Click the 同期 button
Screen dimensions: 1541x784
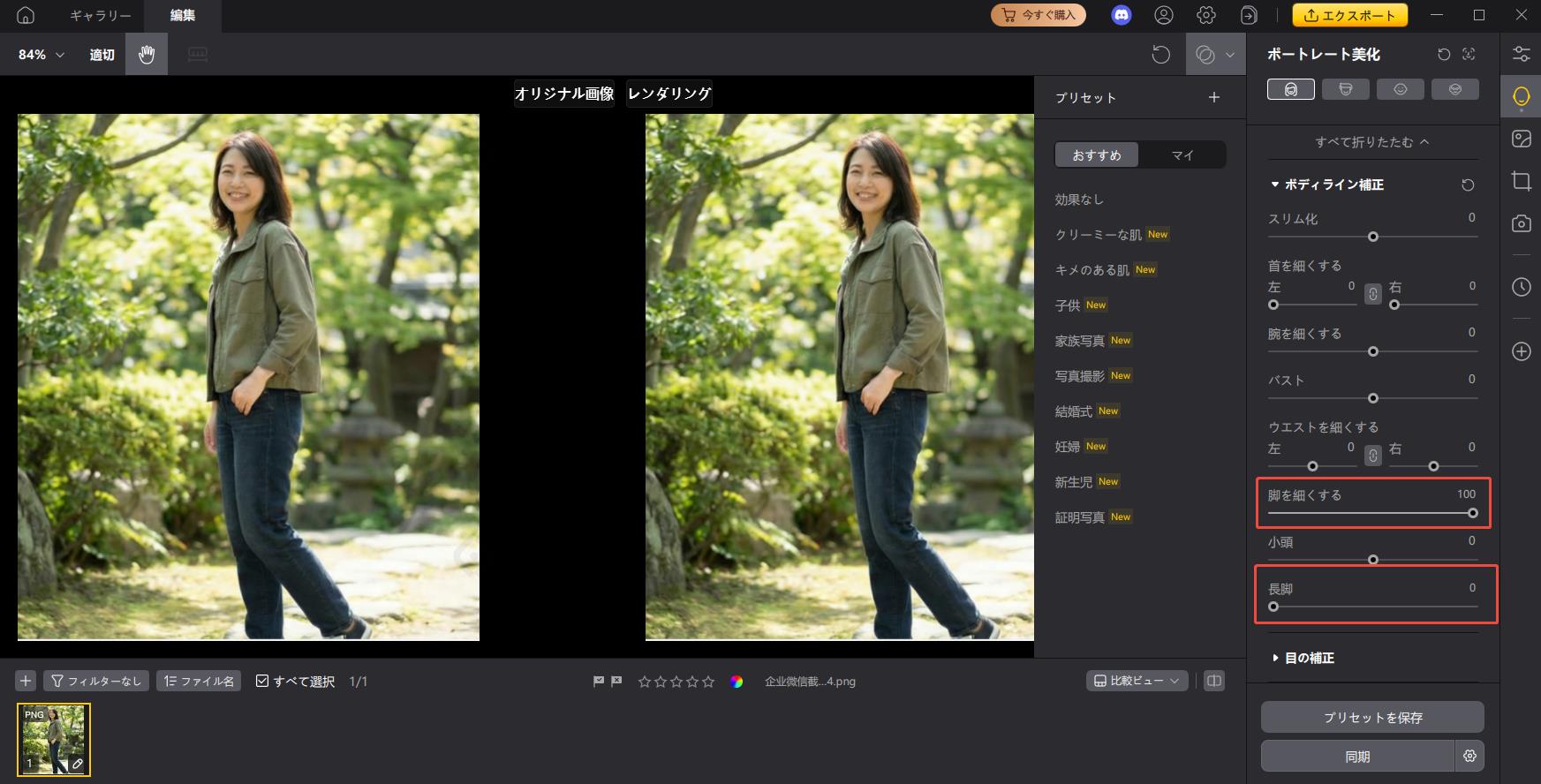point(1357,757)
